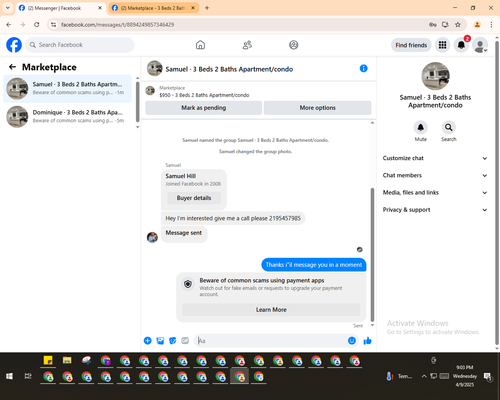Open the Facebook menu grid icon
The height and width of the screenshot is (400, 500).
[442, 45]
